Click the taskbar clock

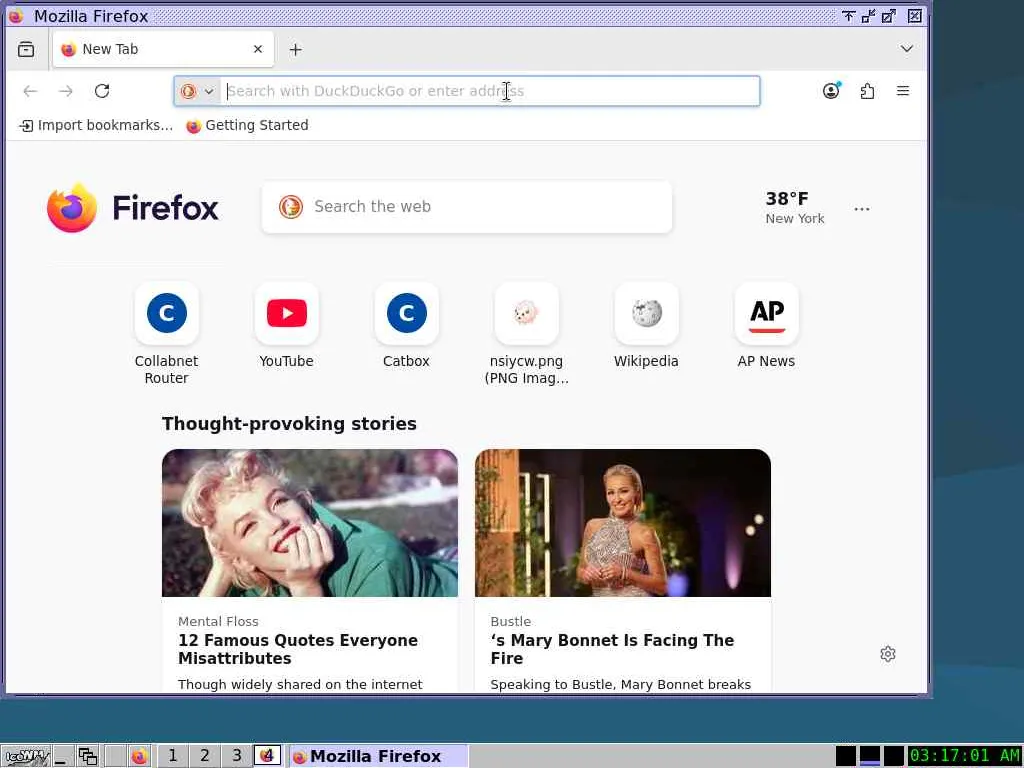click(x=965, y=756)
